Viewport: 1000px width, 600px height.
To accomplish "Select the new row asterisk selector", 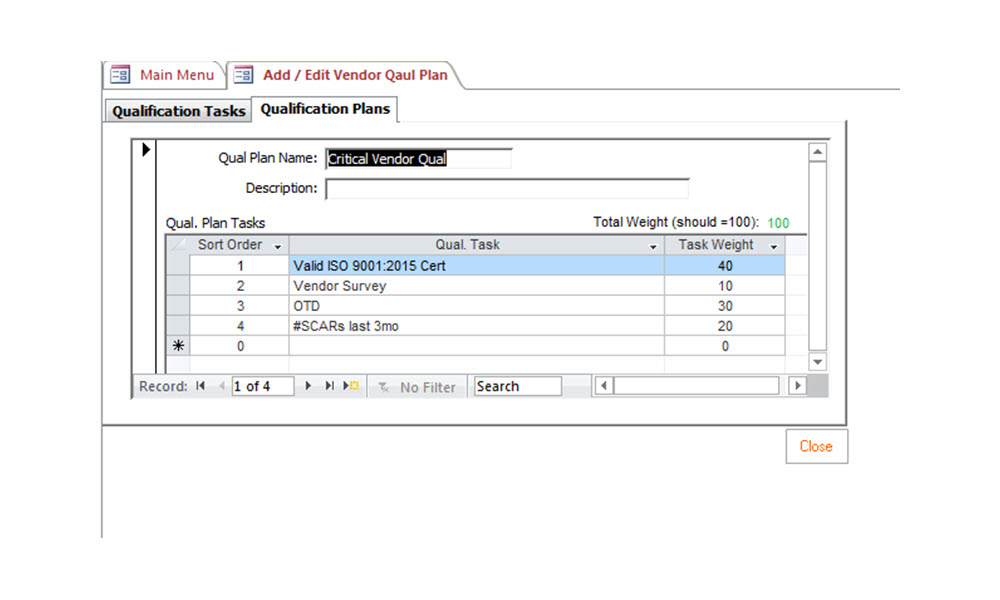I will [x=177, y=346].
